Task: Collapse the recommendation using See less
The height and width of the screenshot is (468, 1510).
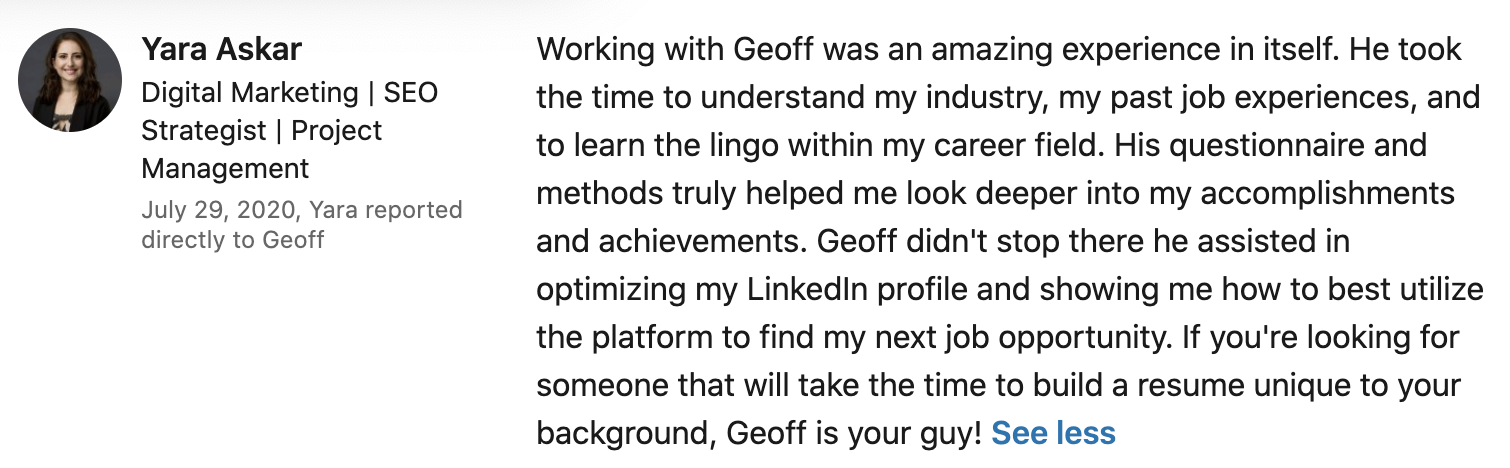Action: point(1053,433)
